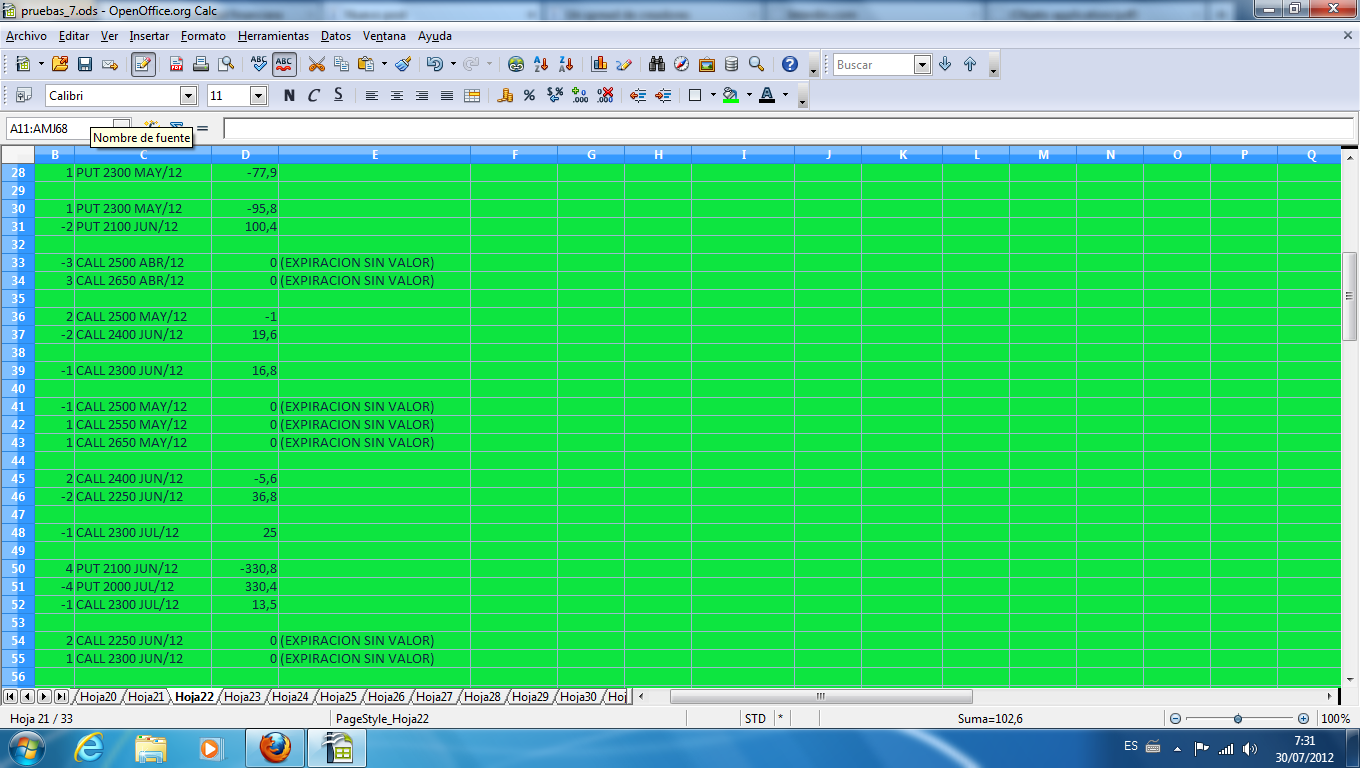The image size is (1360, 768).
Task: Click the Export as PDF icon
Action: [x=176, y=64]
